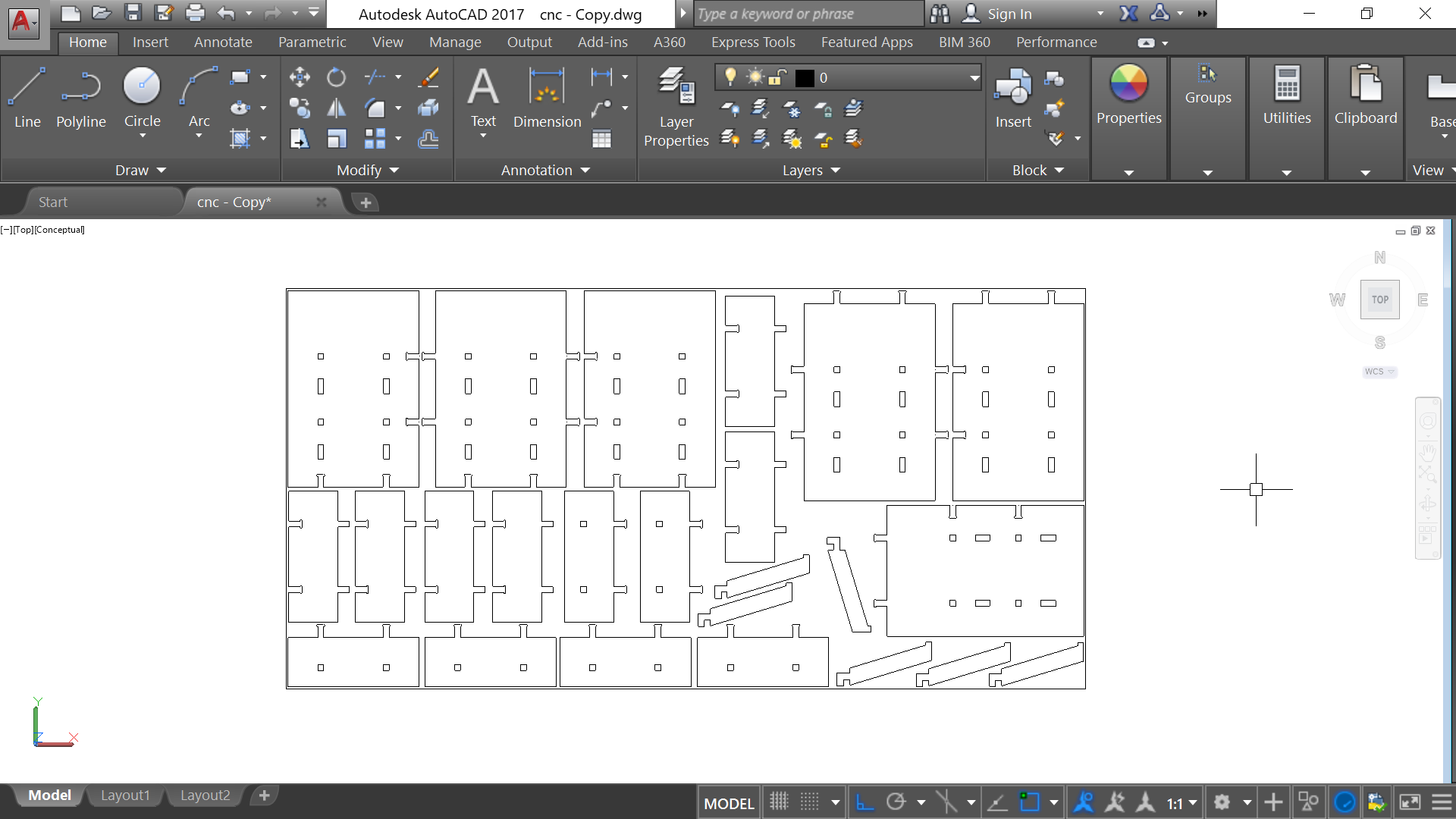Toggle ortho mode in status bar
1456x819 pixels.
pyautogui.click(x=864, y=802)
